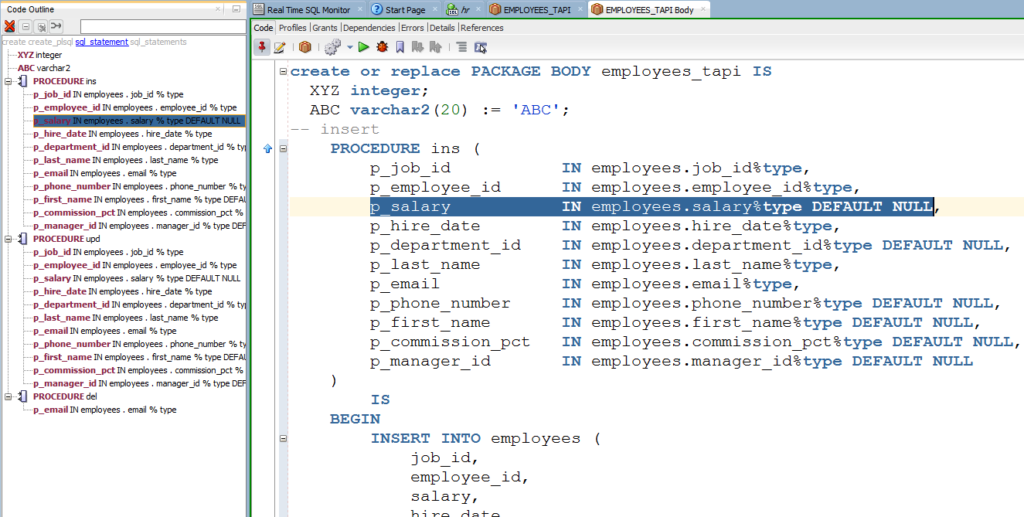Click the Code Outline search field
Image resolution: width=1024 pixels, height=517 pixels.
160,26
